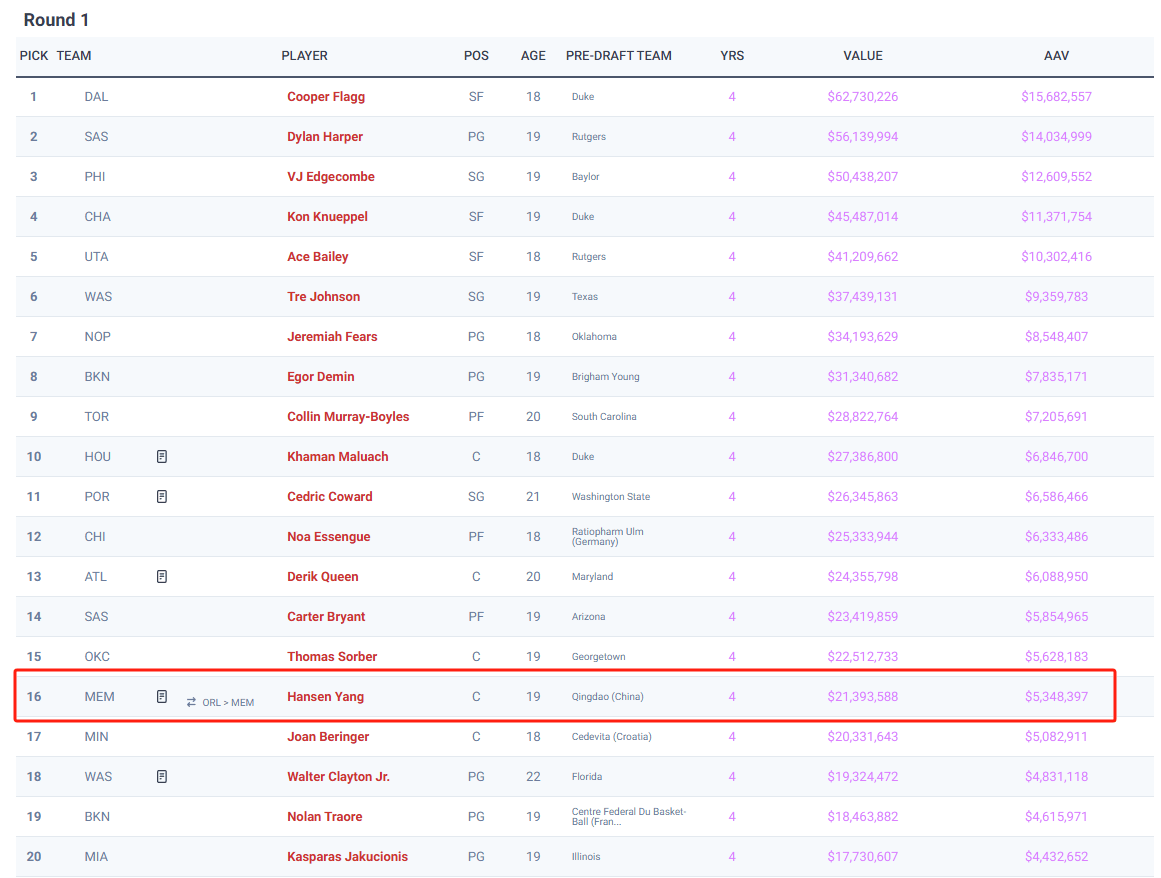This screenshot has width=1161, height=878.
Task: Open the note icon in HOU row
Action: 162,457
